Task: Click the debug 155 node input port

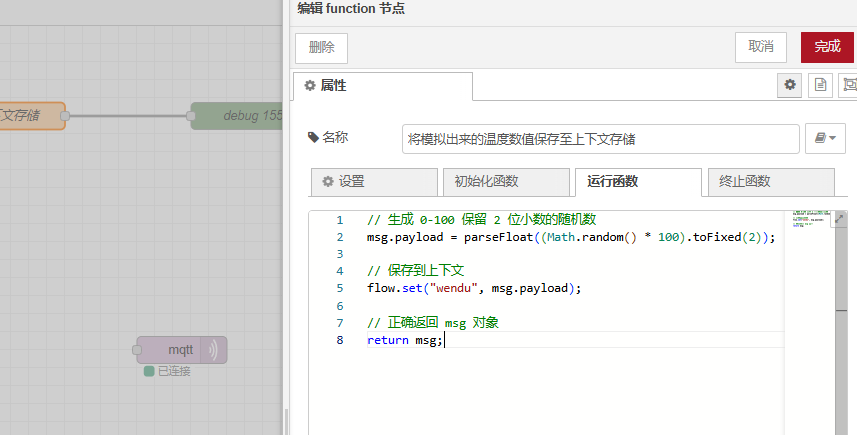Action: point(191,116)
